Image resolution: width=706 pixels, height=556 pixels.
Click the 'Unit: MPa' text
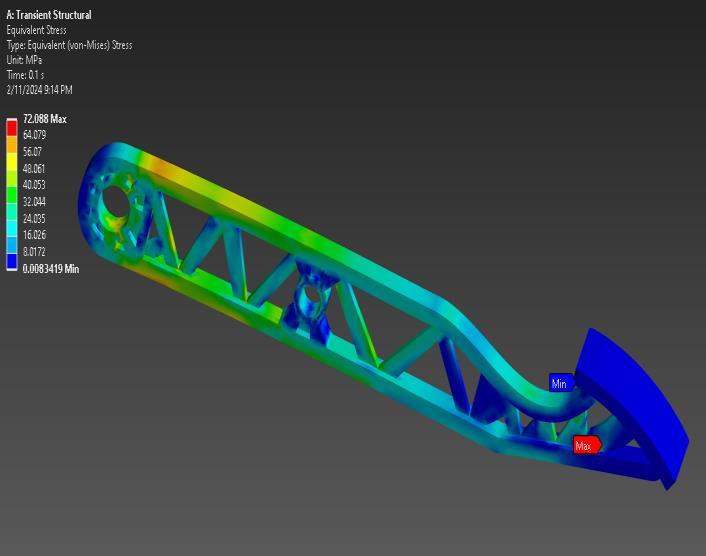[24, 60]
